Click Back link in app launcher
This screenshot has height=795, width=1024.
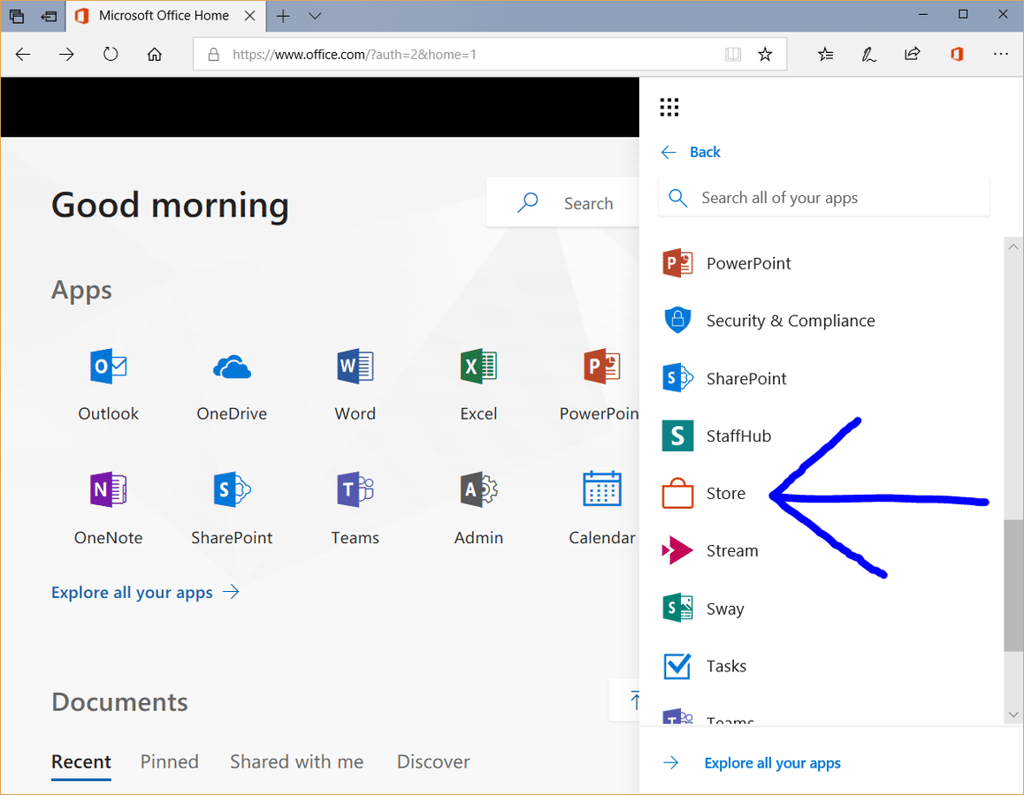click(x=690, y=152)
